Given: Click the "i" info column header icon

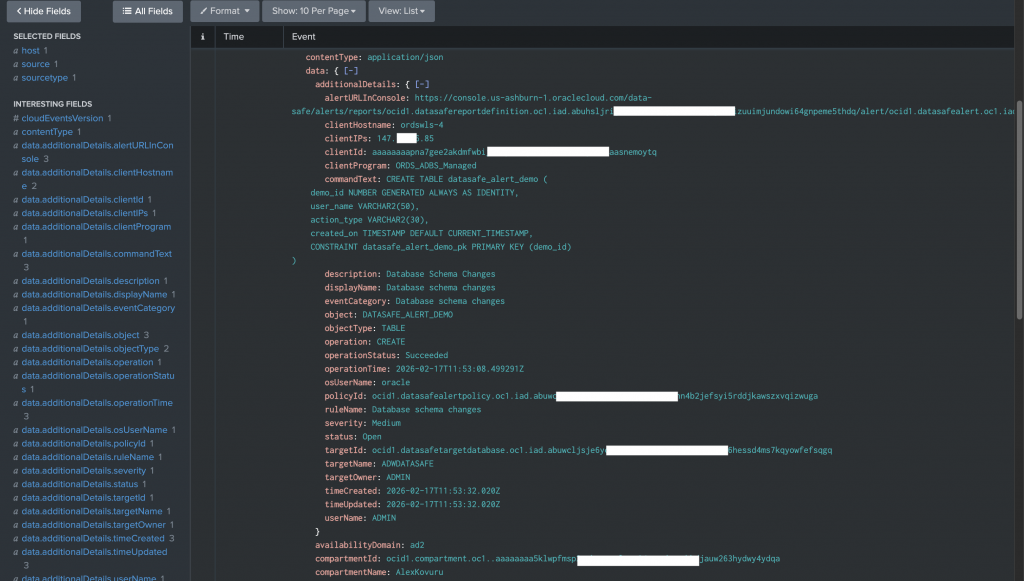Looking at the screenshot, I should coord(202,36).
